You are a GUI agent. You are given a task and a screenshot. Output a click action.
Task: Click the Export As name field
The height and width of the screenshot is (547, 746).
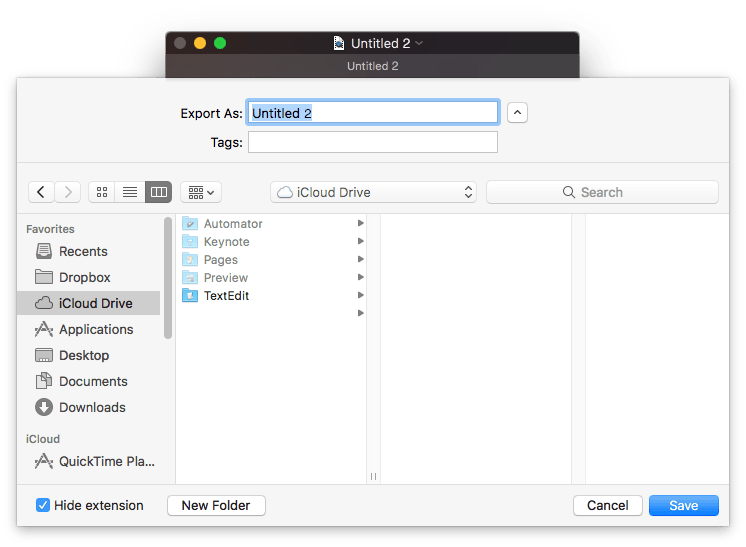coord(373,113)
